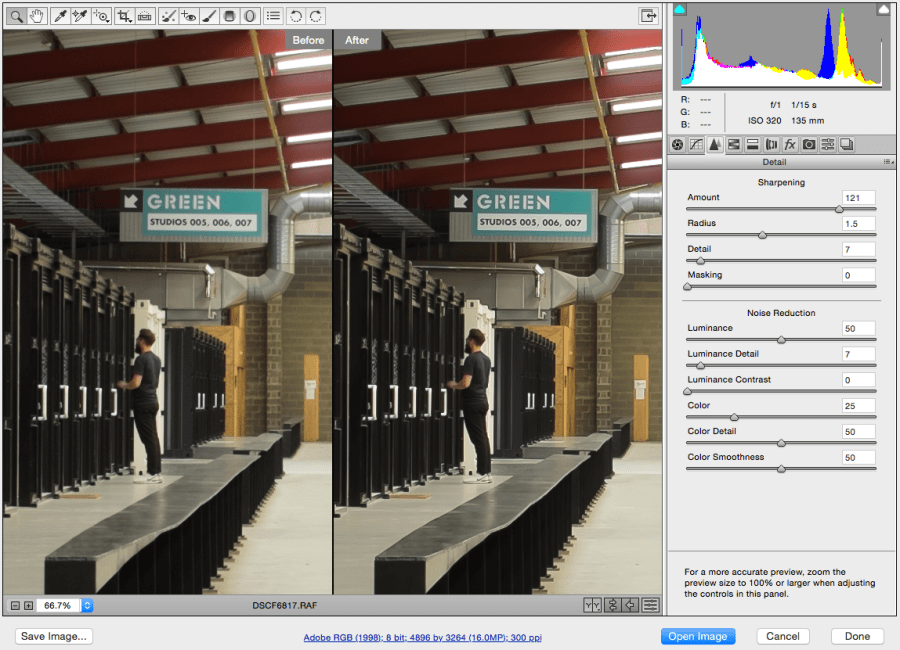Switch to the Tone Curve tab

tap(696, 145)
